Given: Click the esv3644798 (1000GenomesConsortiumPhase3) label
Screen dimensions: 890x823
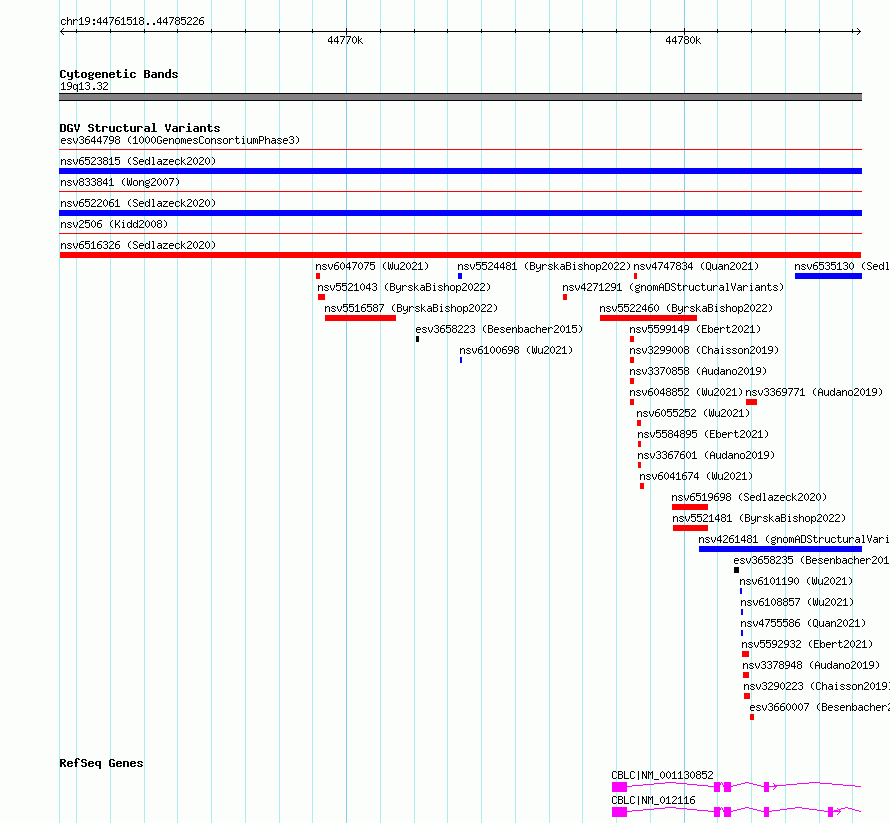Looking at the screenshot, I should click(x=180, y=140).
